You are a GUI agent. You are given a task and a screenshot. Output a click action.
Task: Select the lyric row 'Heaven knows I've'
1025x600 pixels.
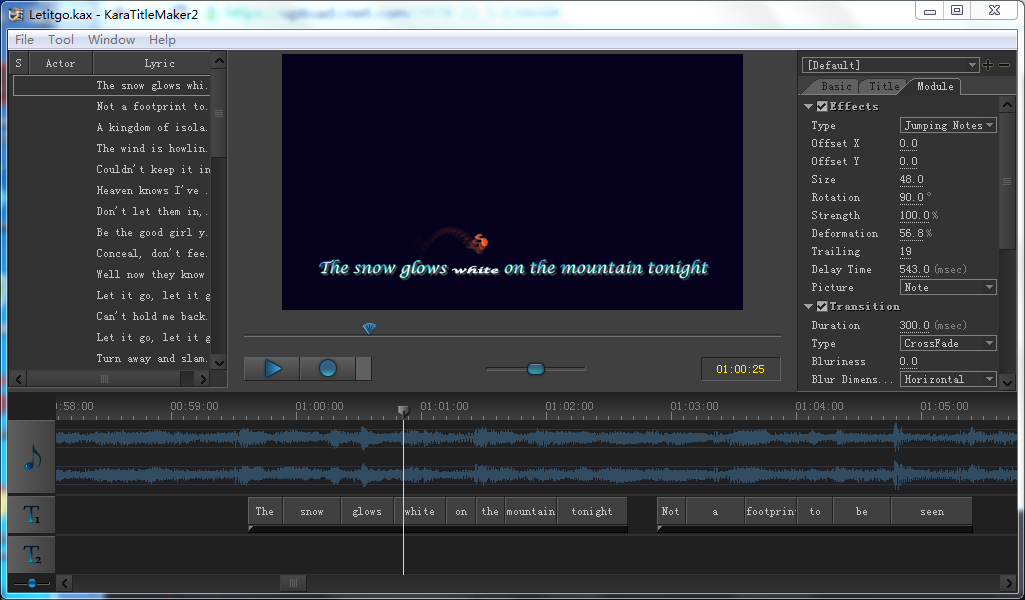point(111,190)
